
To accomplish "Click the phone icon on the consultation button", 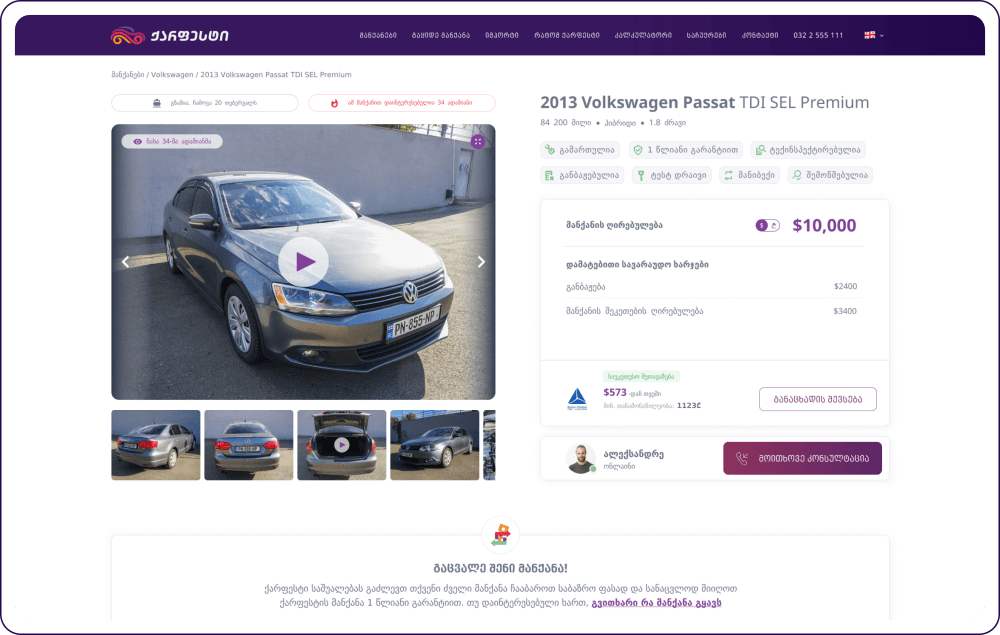I will point(742,459).
